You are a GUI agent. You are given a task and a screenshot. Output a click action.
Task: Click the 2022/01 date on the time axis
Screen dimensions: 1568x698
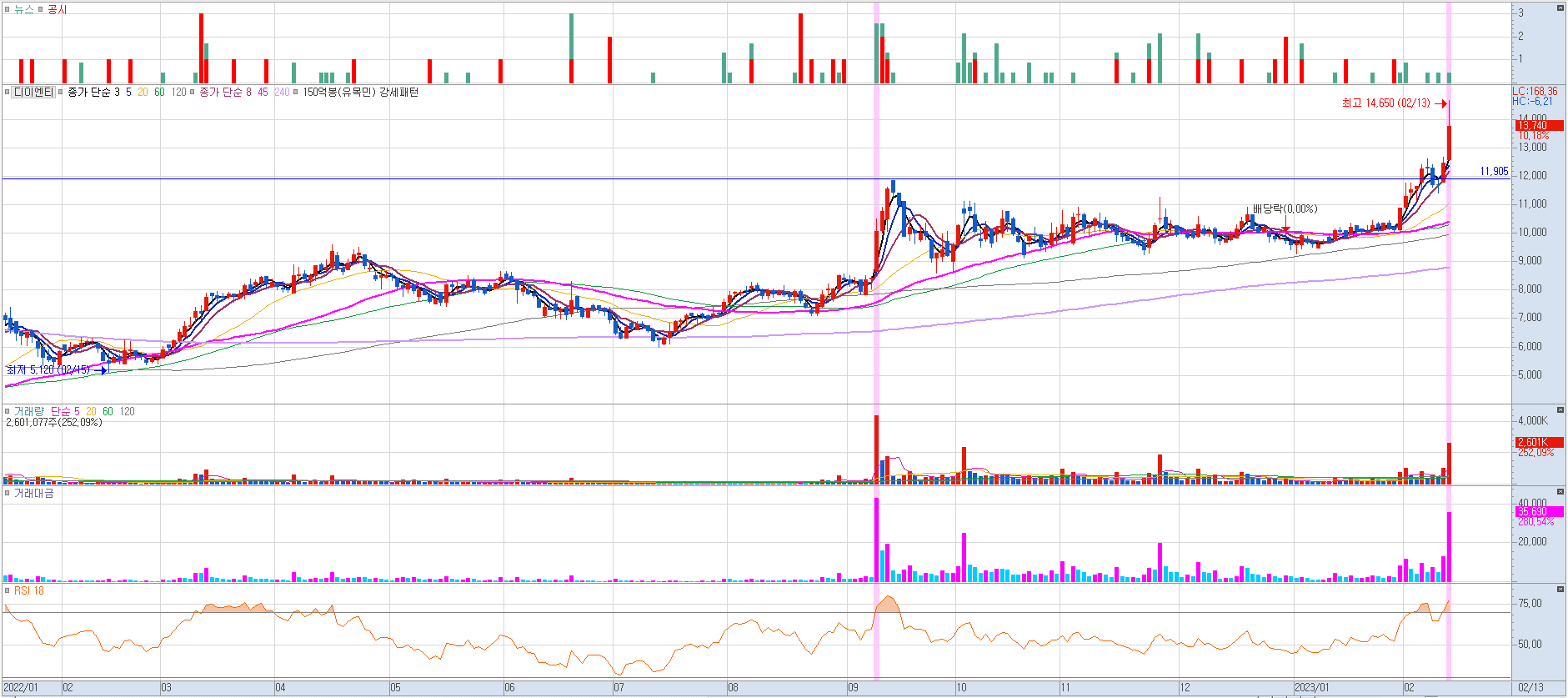21,688
